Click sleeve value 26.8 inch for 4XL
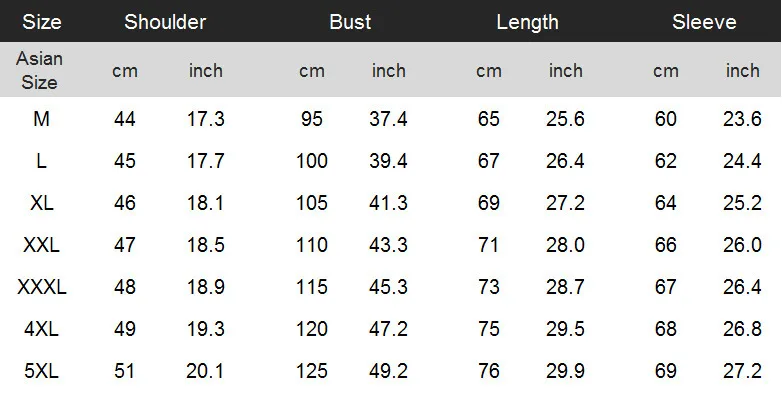This screenshot has height=394, width=782. (742, 329)
